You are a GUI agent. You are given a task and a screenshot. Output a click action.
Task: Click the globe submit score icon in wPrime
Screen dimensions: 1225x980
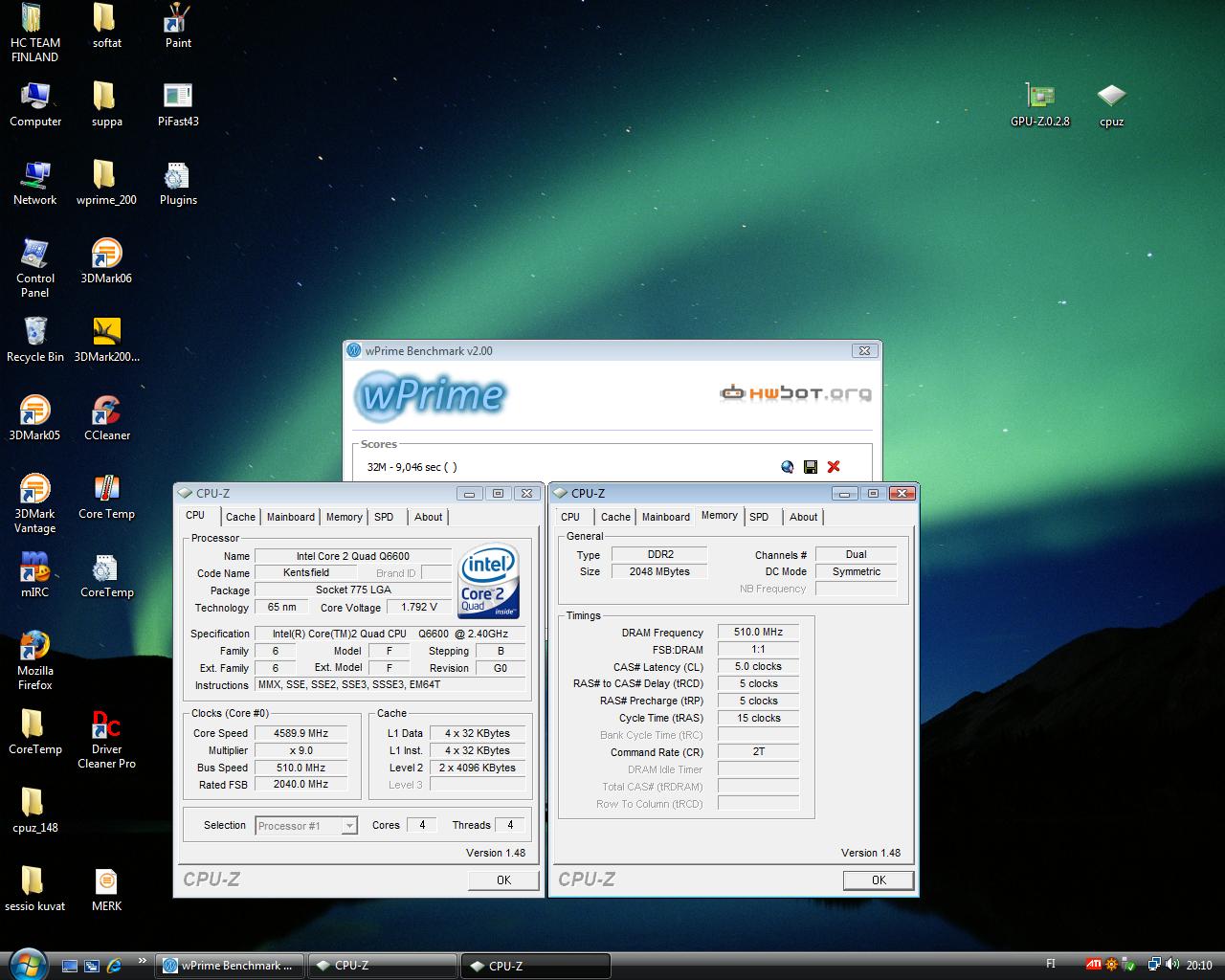(788, 467)
